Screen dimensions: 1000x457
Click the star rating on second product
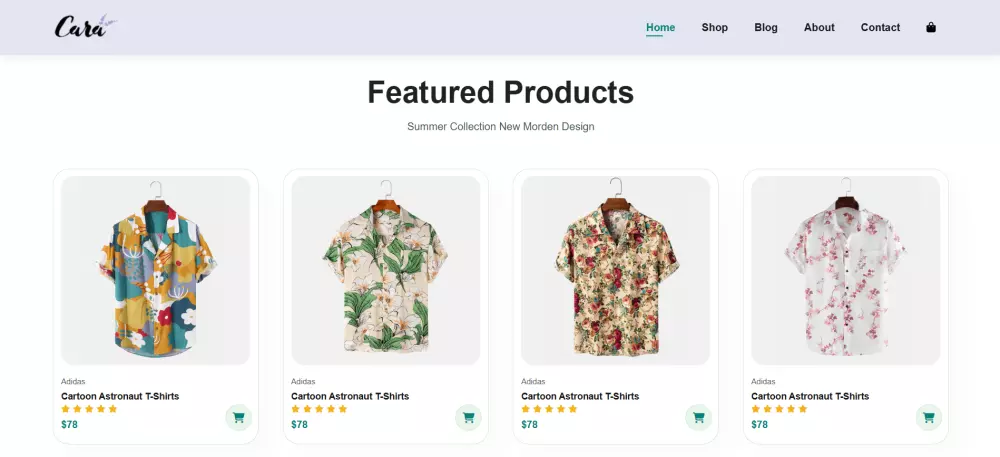[319, 409]
